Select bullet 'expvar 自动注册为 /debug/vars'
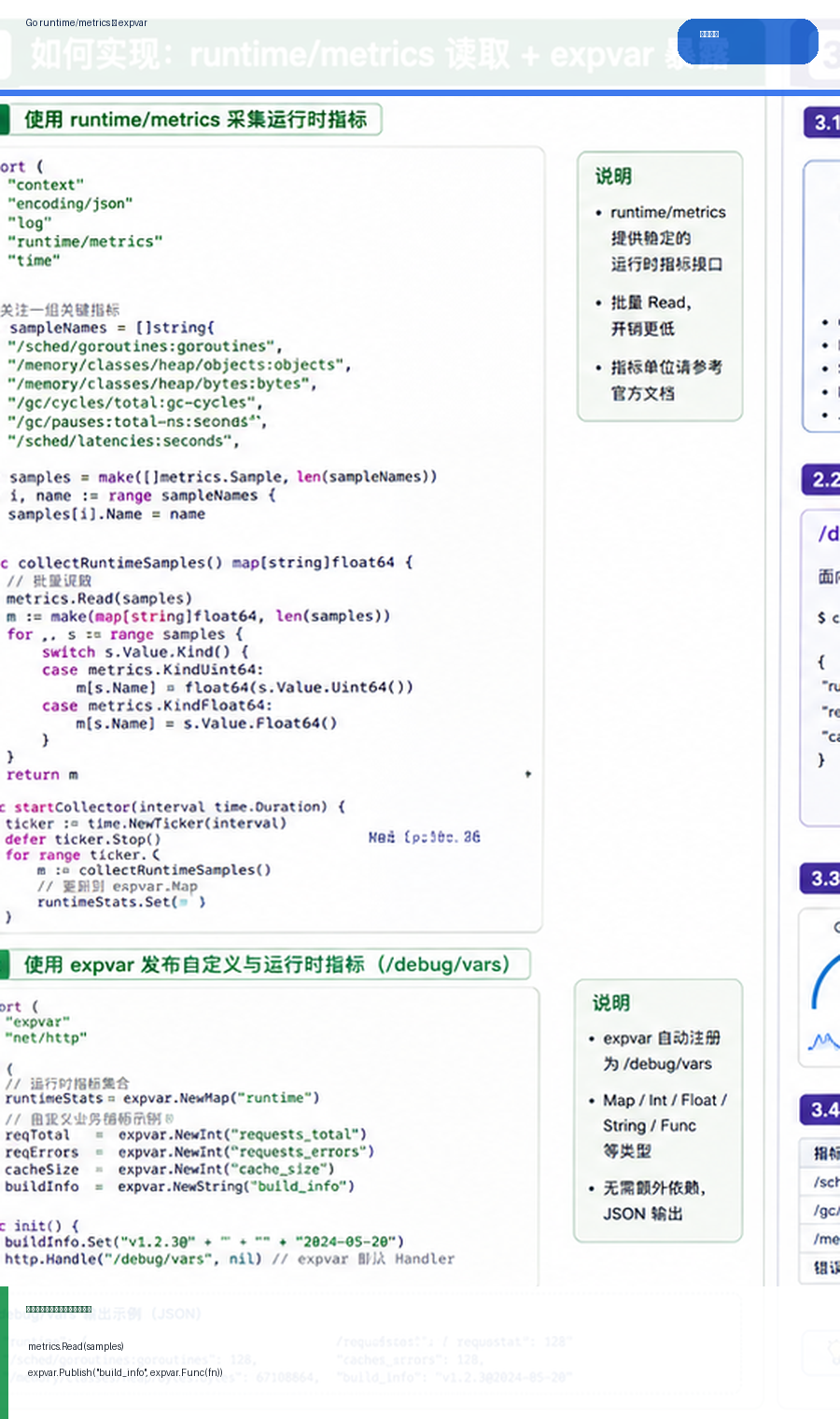Screen dimensions: 840x1419 (x=655, y=1051)
